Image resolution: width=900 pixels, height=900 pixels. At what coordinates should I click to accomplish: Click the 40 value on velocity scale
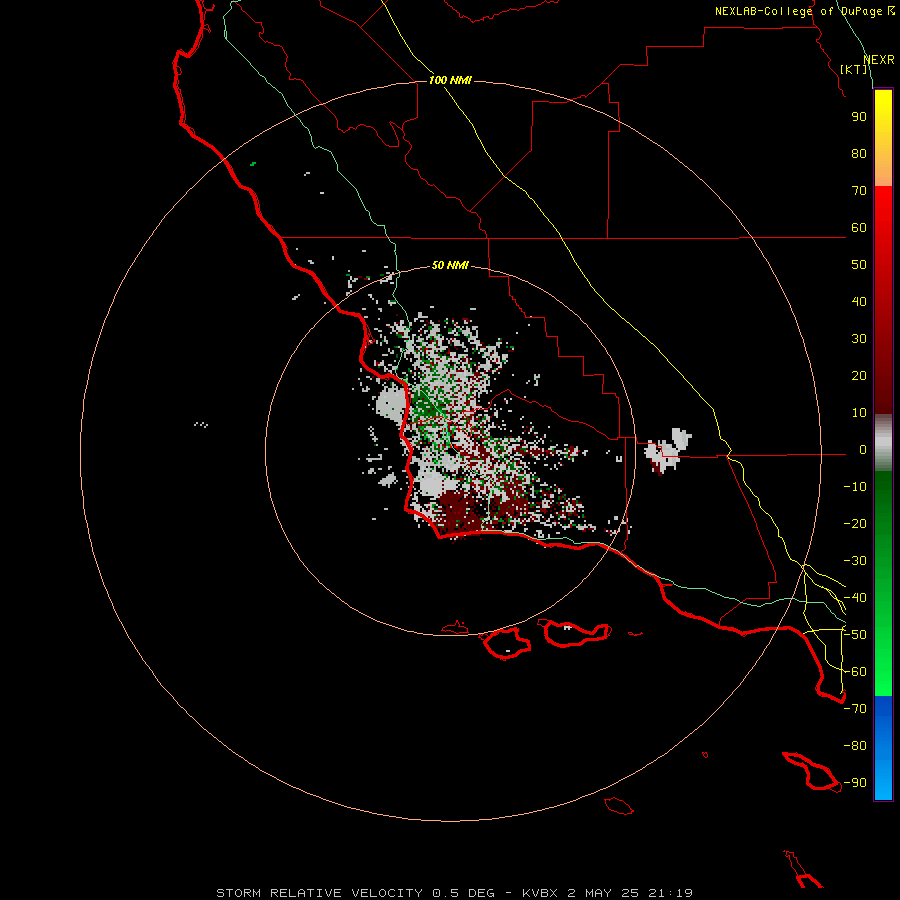click(x=859, y=302)
